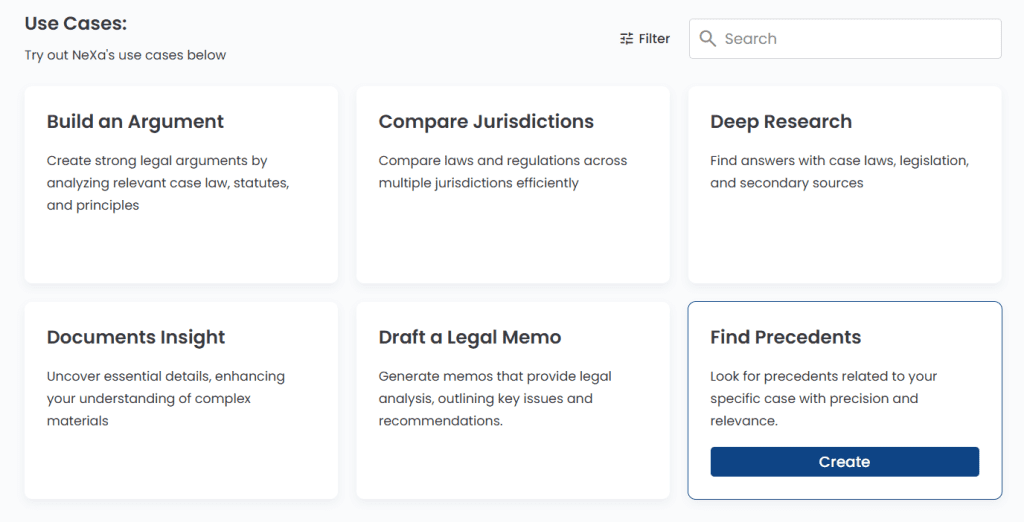Open the Filter options
This screenshot has width=1024, height=522.
click(x=645, y=39)
